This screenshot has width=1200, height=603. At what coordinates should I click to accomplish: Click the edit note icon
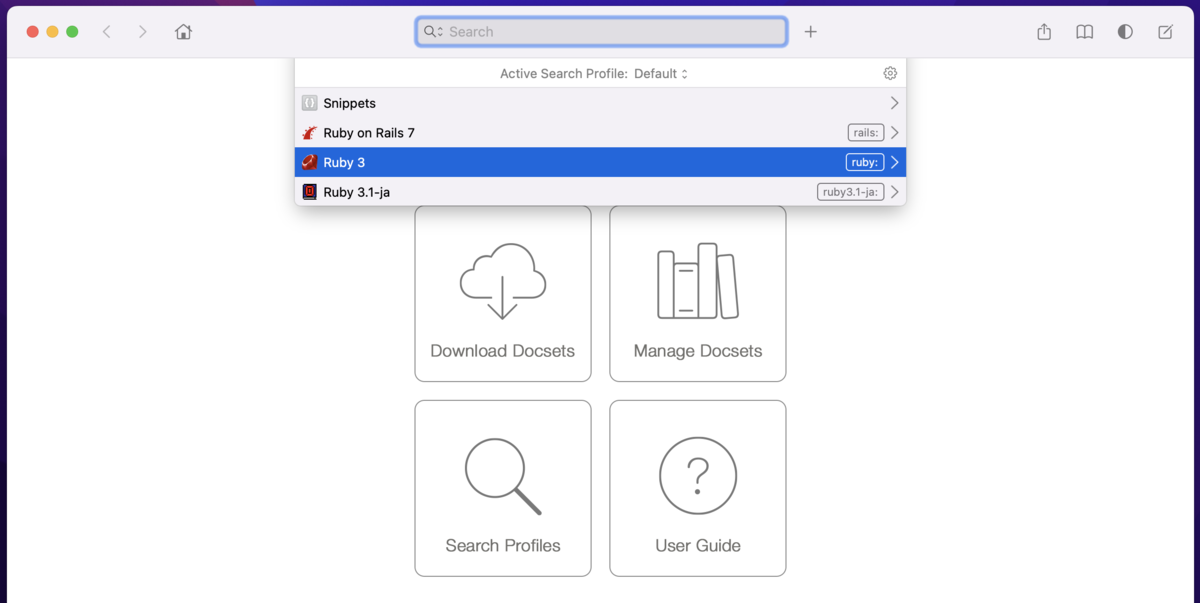[x=1165, y=32]
